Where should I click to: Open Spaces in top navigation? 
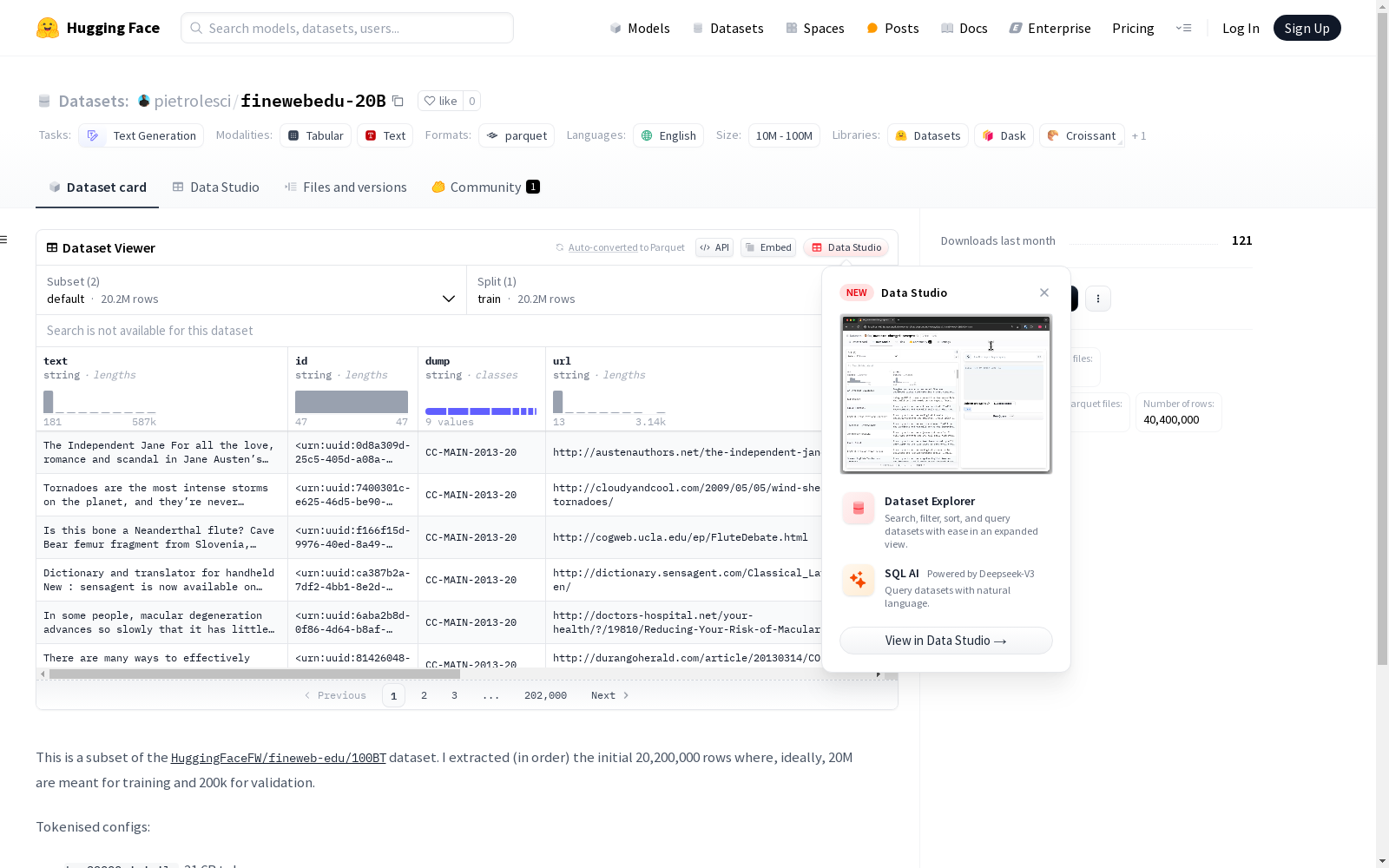(x=815, y=28)
